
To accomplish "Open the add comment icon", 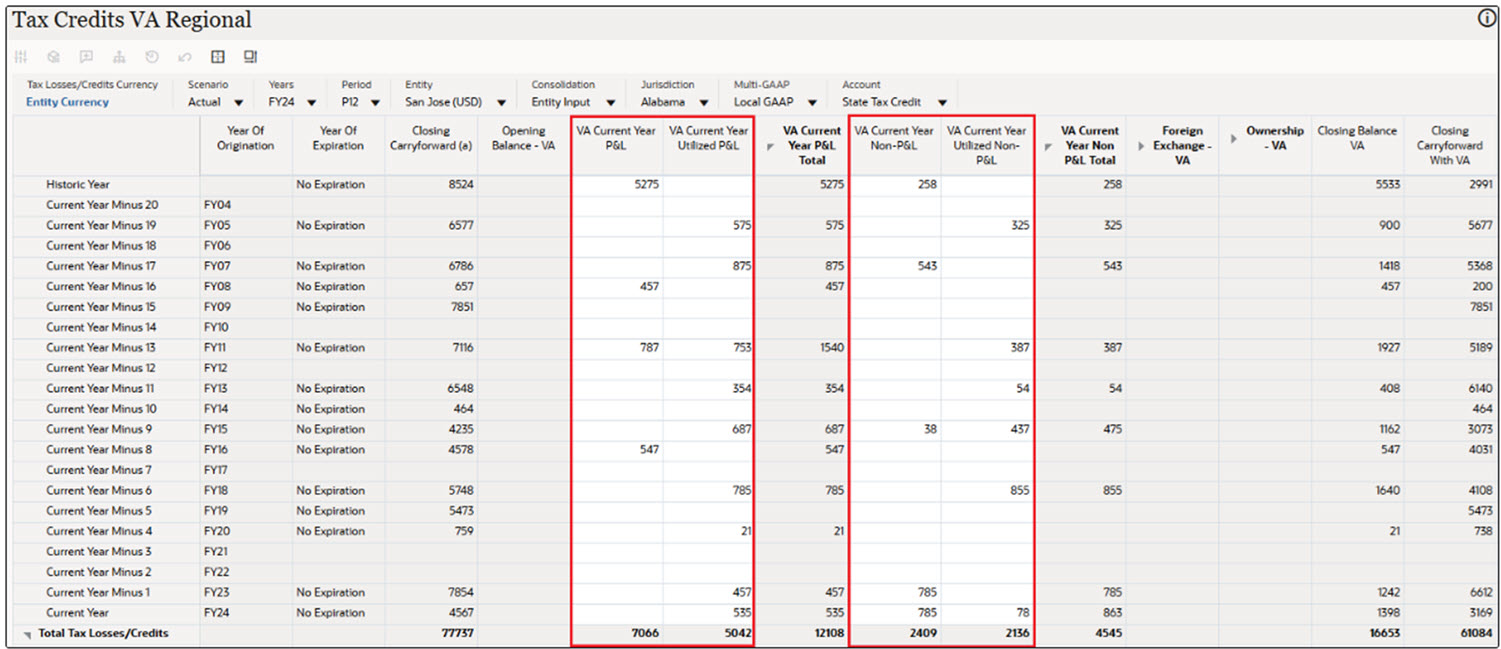I will (x=86, y=57).
